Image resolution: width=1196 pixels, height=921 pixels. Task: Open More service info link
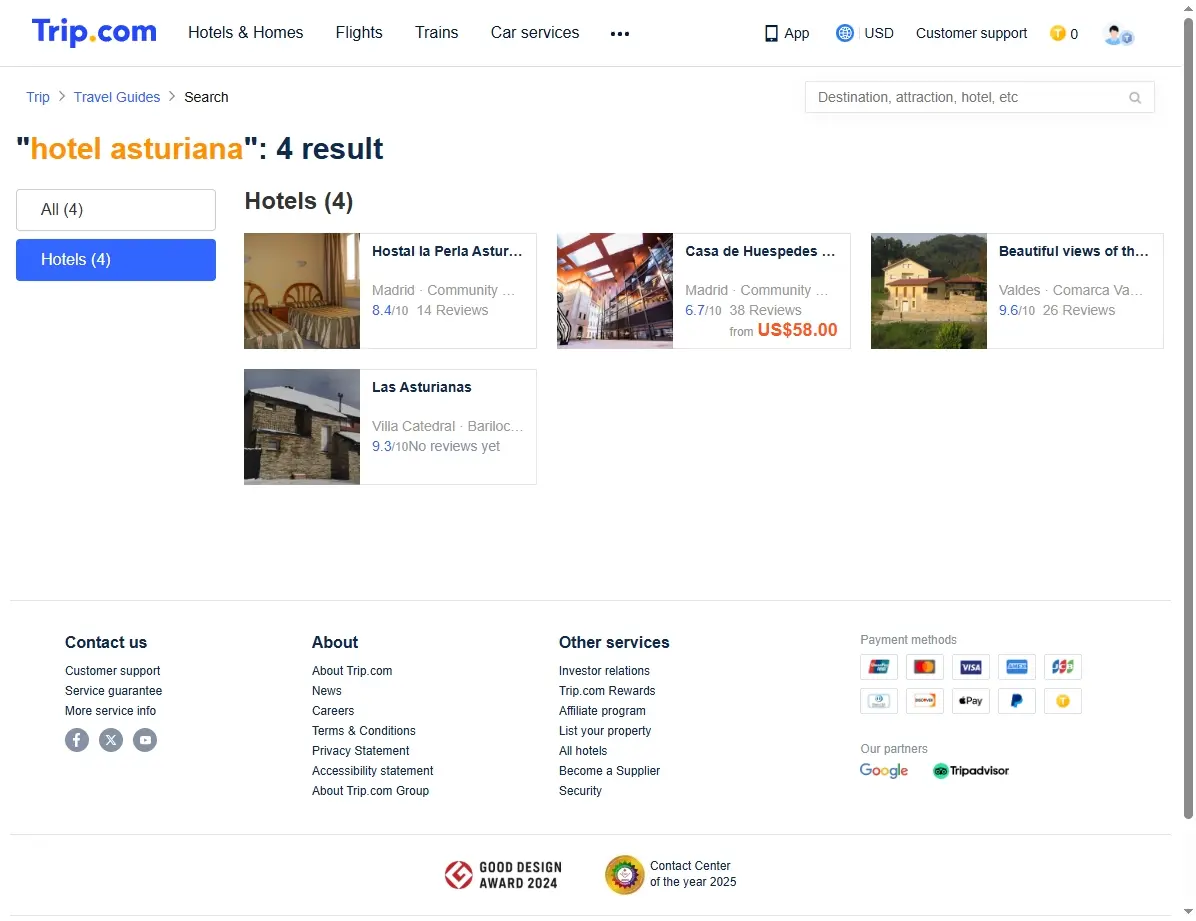tap(111, 710)
